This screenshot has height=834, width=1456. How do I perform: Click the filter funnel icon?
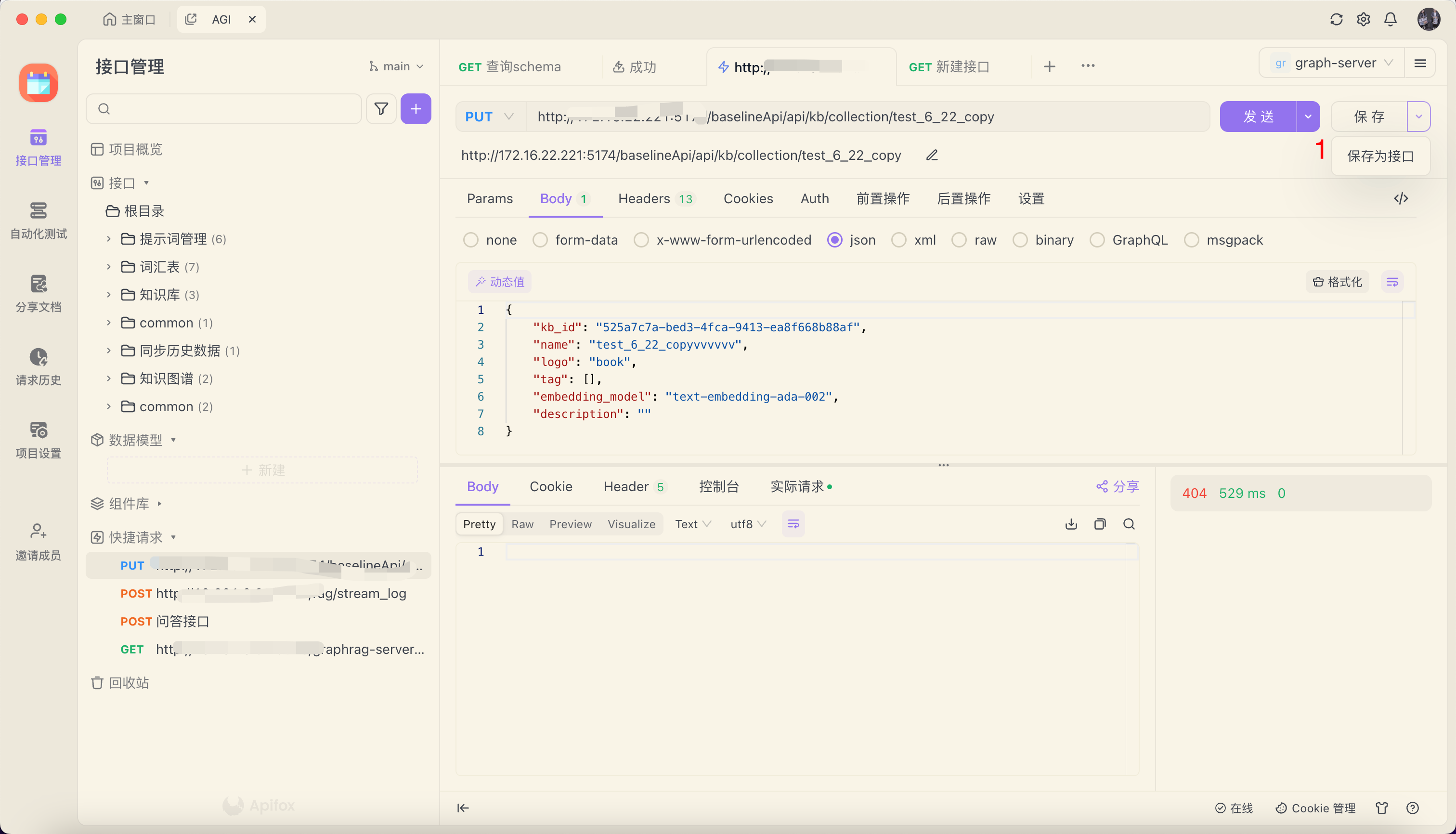coord(381,109)
